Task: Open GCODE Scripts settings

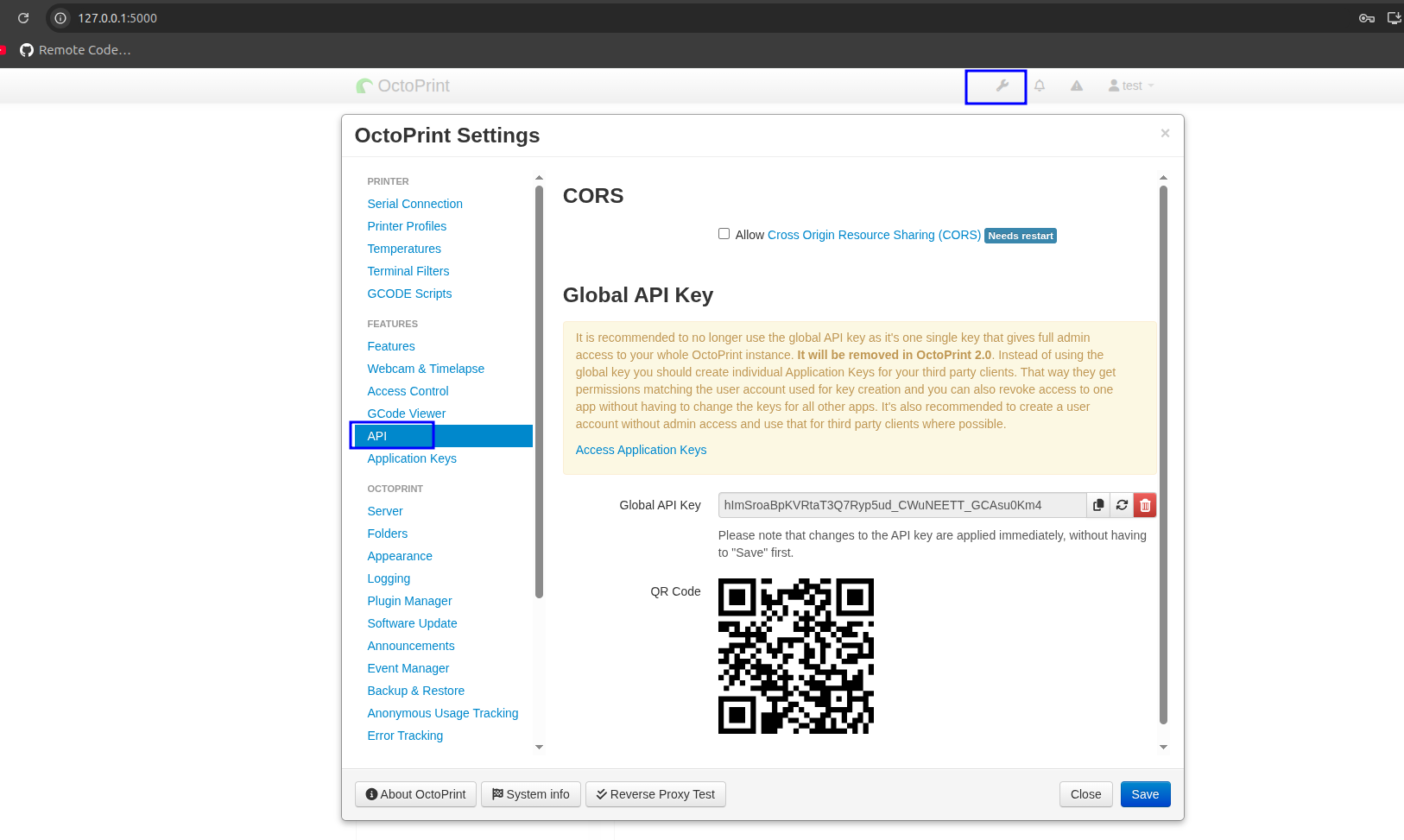Action: [409, 294]
